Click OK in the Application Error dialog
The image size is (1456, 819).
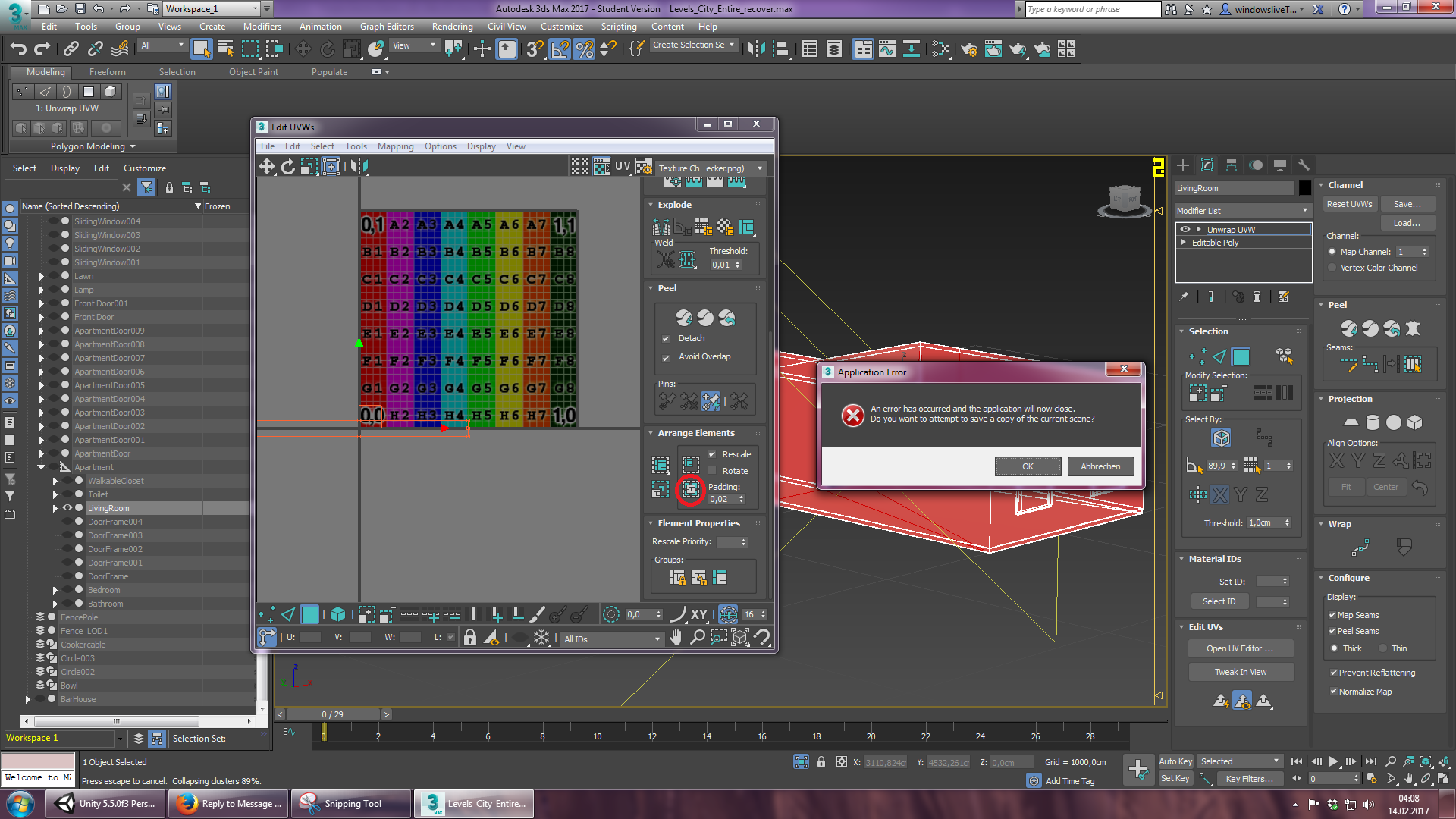coord(1028,466)
